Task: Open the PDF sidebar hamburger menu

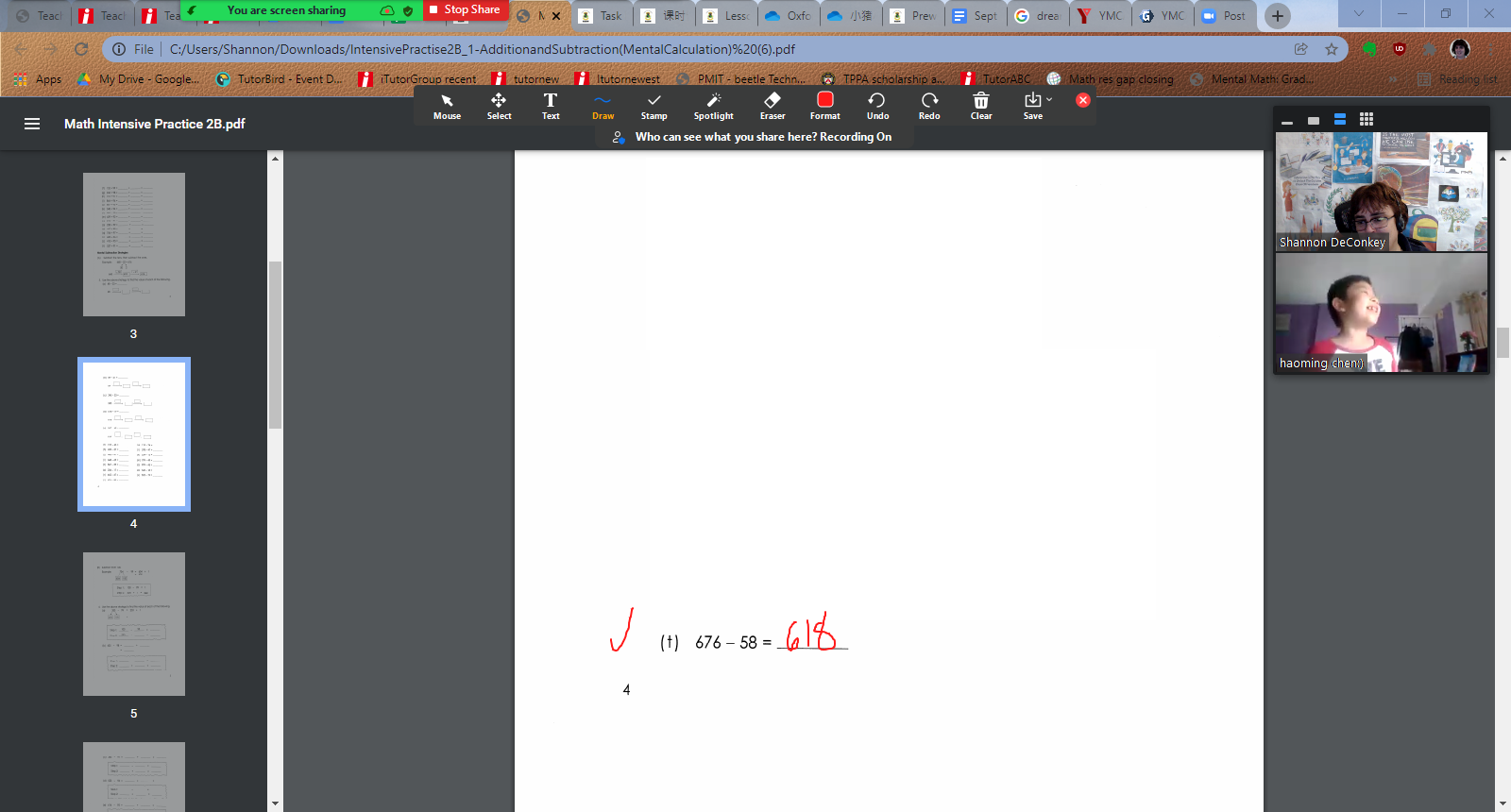Action: [32, 124]
